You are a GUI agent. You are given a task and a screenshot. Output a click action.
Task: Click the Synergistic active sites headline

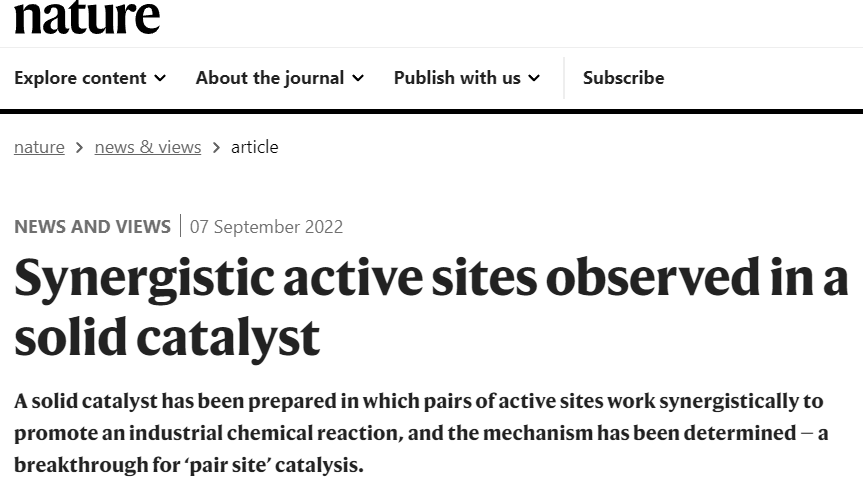pos(431,306)
